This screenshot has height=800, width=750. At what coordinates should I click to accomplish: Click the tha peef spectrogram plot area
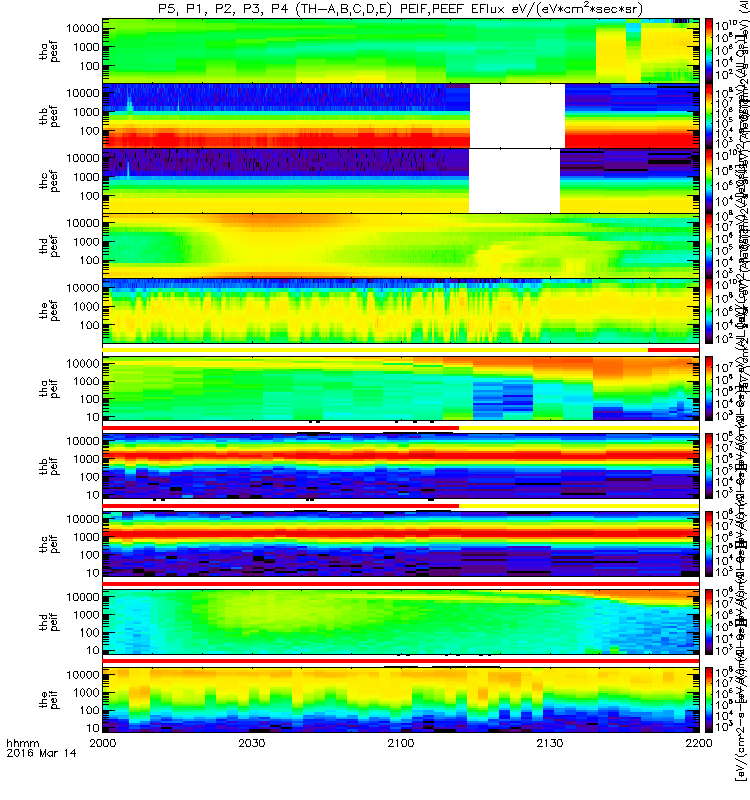tap(401, 51)
